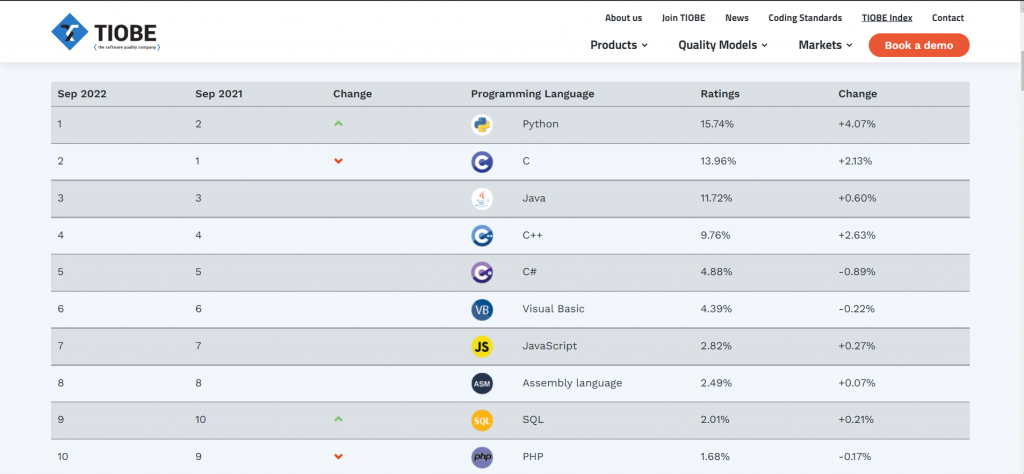1024x474 pixels.
Task: Click the C language logo icon
Action: coord(482,161)
